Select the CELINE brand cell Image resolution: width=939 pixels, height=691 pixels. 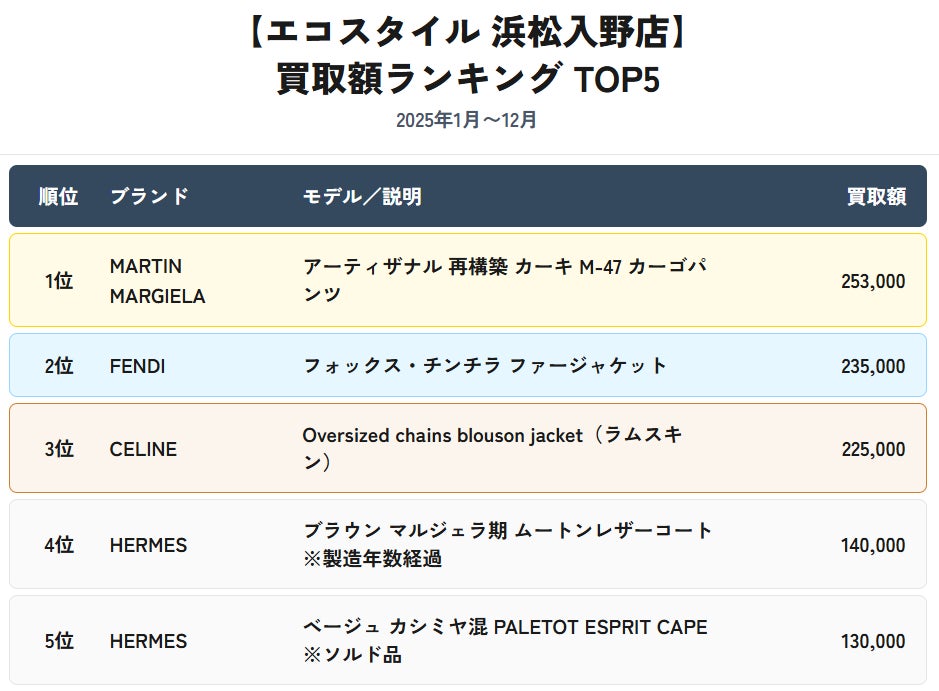click(143, 450)
